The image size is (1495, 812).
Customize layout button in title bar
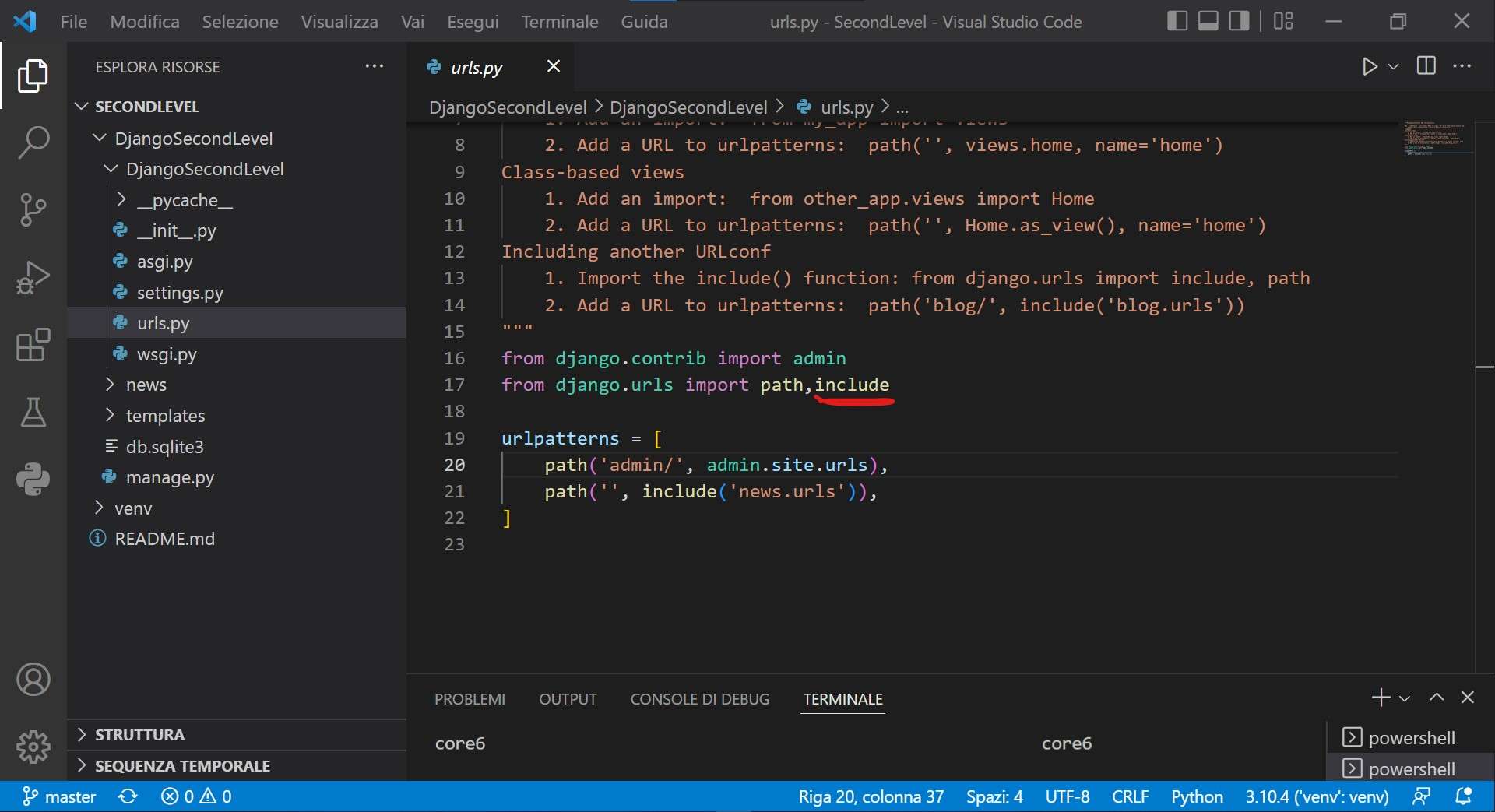pyautogui.click(x=1283, y=21)
